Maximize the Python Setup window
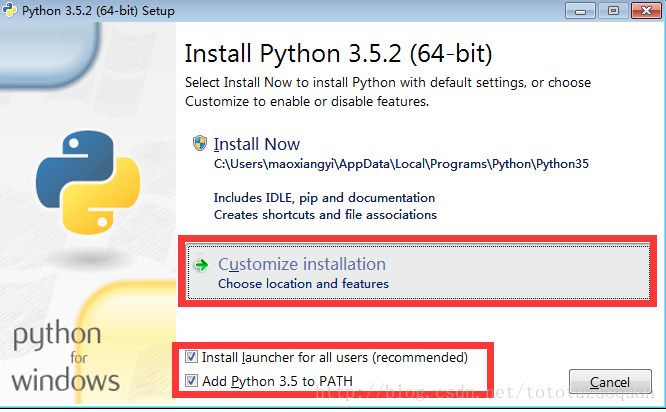Image resolution: width=666 pixels, height=412 pixels. (613, 10)
